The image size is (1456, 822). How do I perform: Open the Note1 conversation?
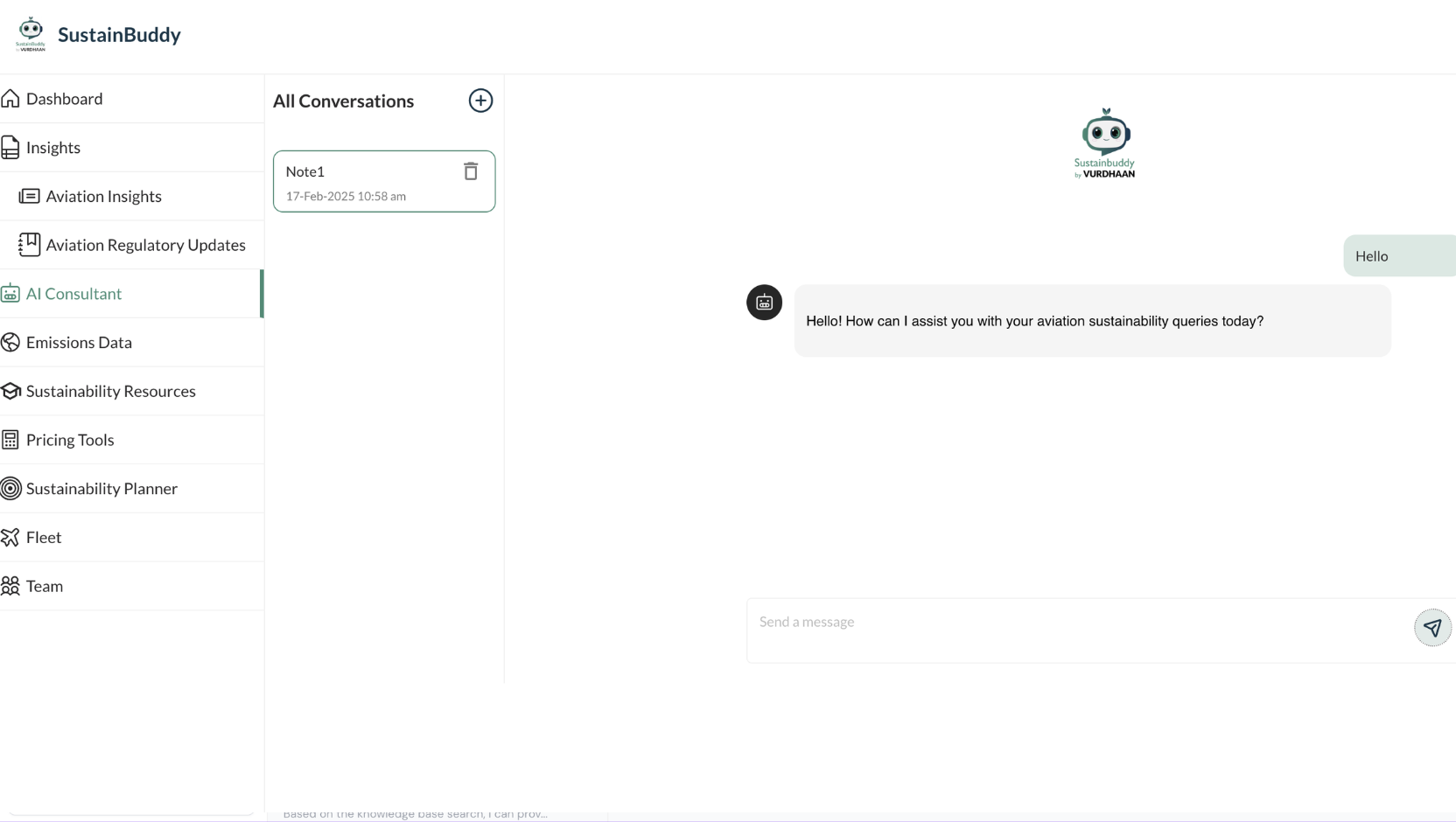[x=384, y=181]
